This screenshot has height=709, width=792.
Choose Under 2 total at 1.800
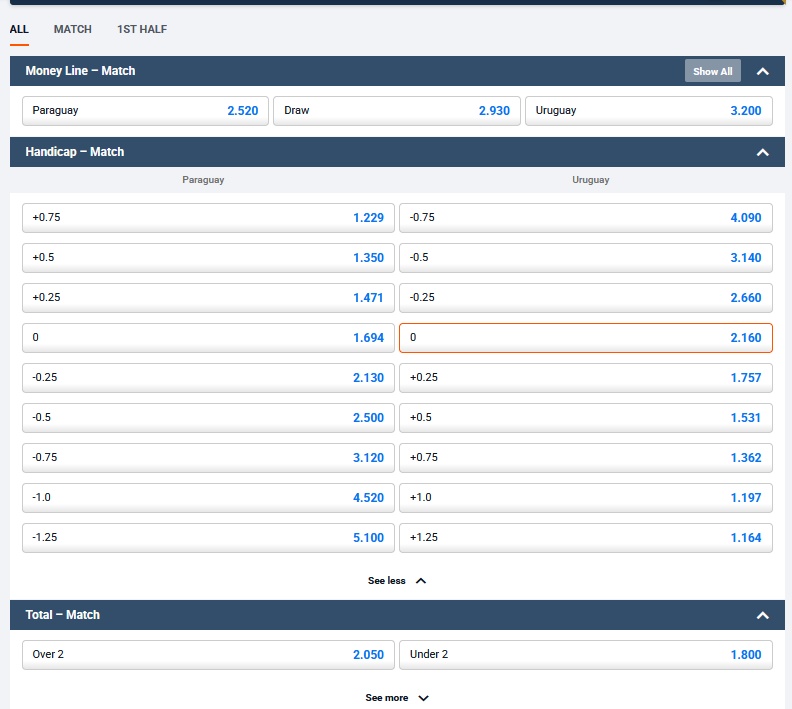pyautogui.click(x=585, y=655)
